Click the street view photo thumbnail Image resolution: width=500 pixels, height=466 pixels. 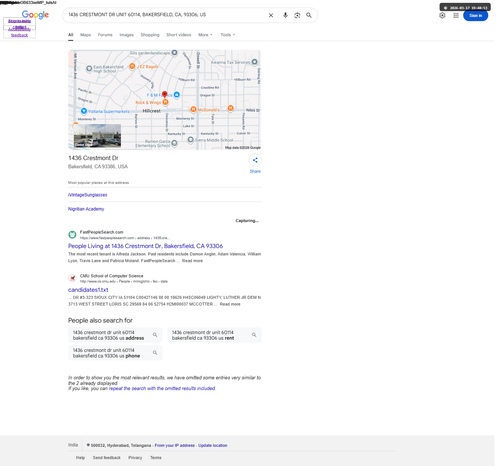click(x=97, y=136)
